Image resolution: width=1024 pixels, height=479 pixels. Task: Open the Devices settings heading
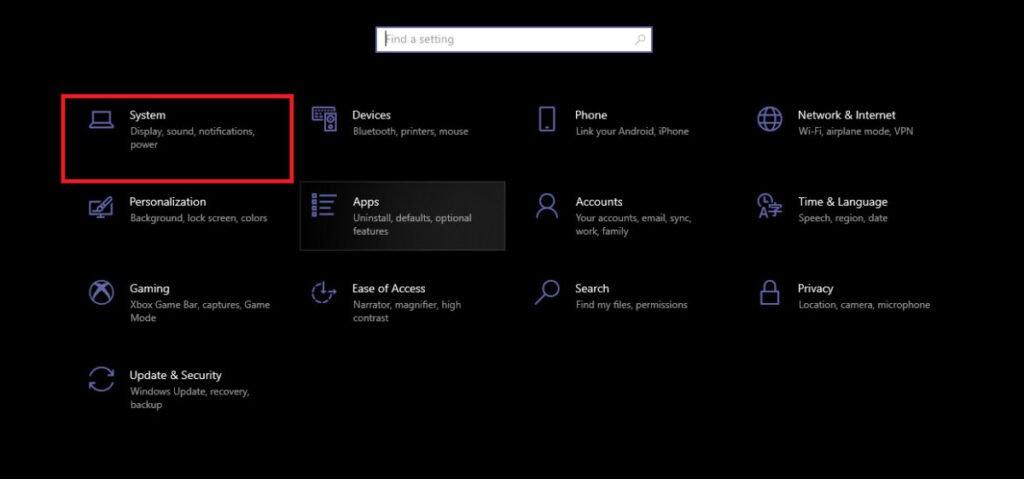click(x=372, y=115)
